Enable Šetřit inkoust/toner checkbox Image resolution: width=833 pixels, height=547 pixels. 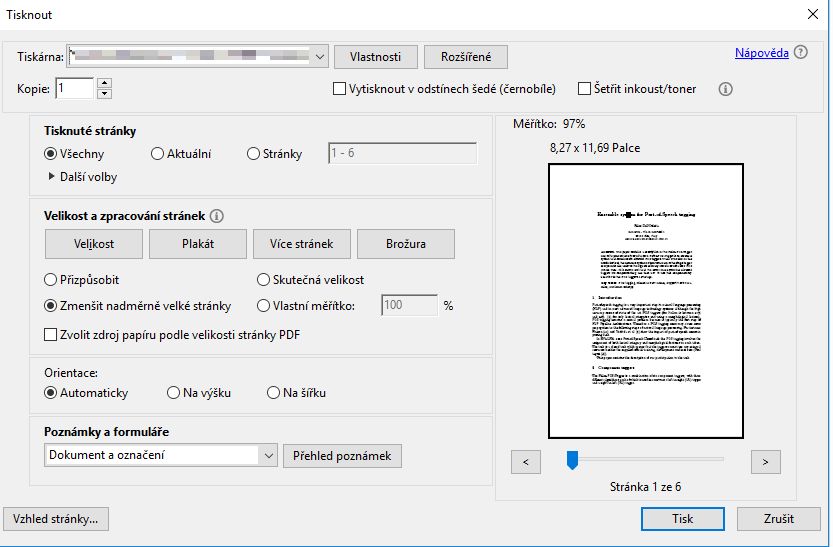pos(584,89)
